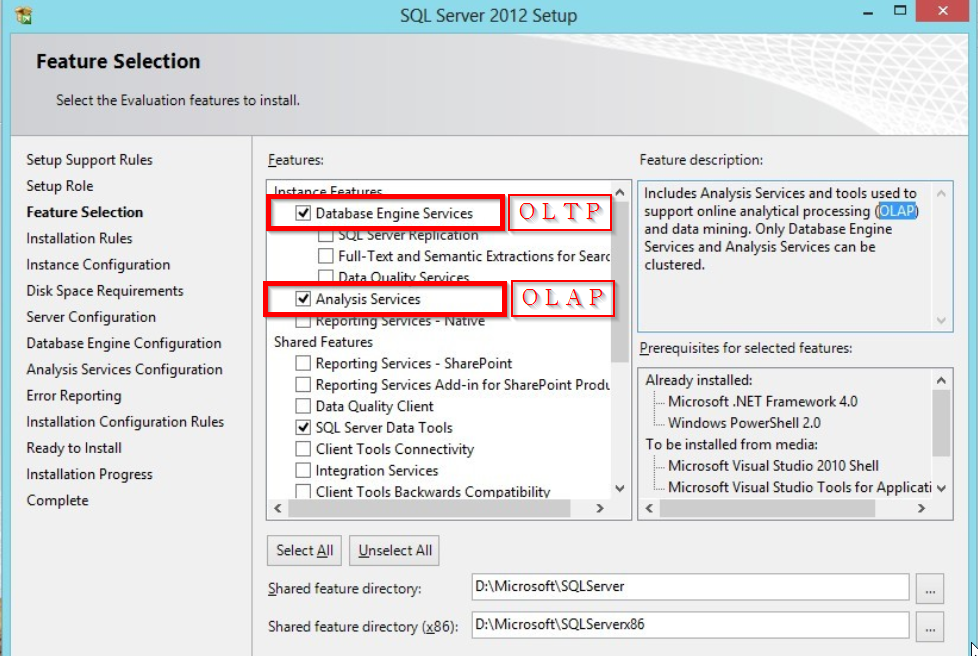Click the Select All button
The image size is (978, 656).
tap(304, 551)
